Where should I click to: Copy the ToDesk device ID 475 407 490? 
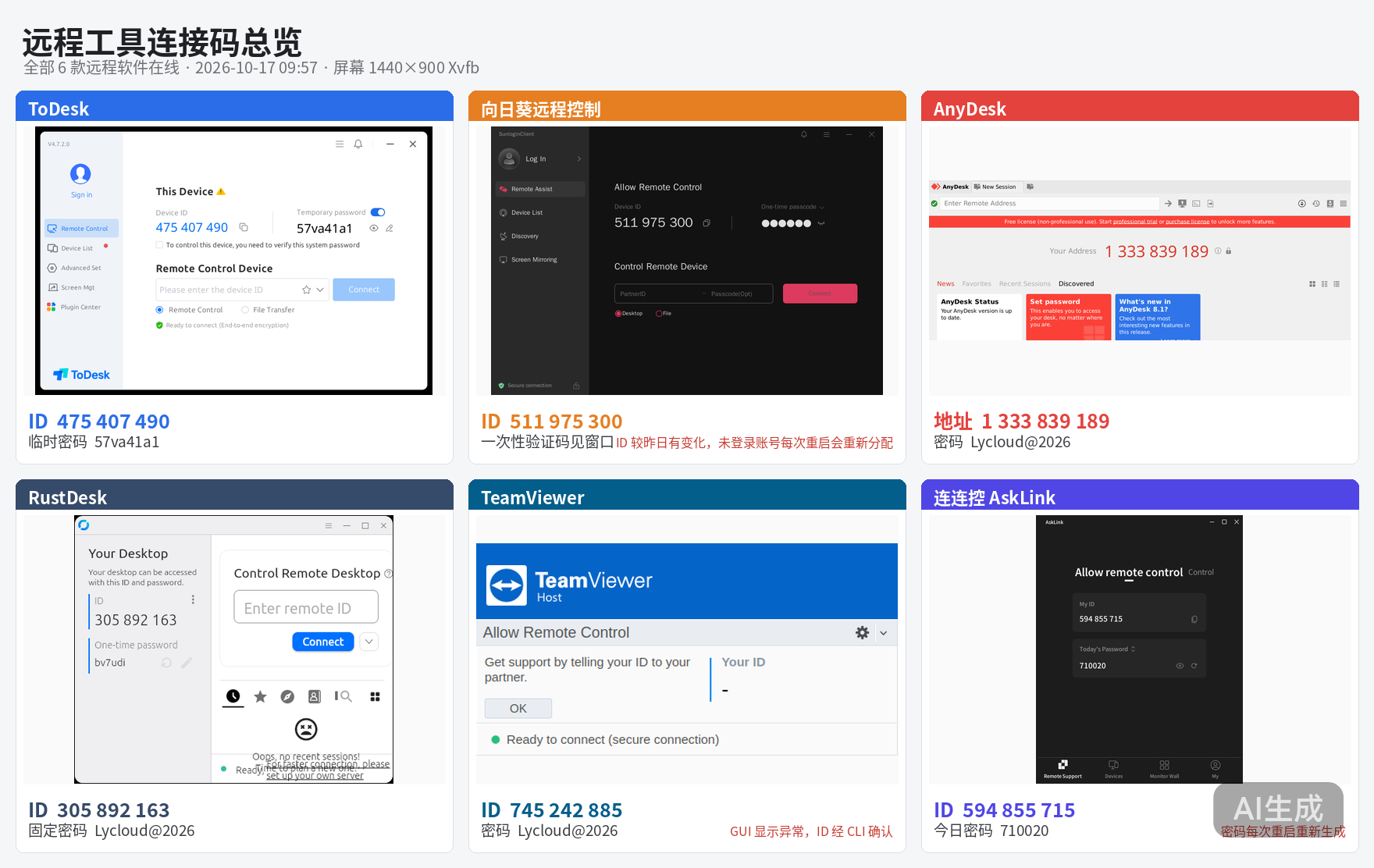pos(244,227)
